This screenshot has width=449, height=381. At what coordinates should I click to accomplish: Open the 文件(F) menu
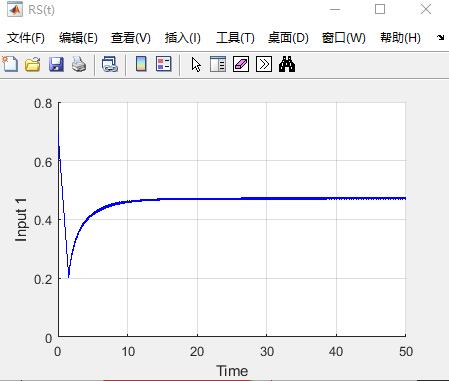26,38
